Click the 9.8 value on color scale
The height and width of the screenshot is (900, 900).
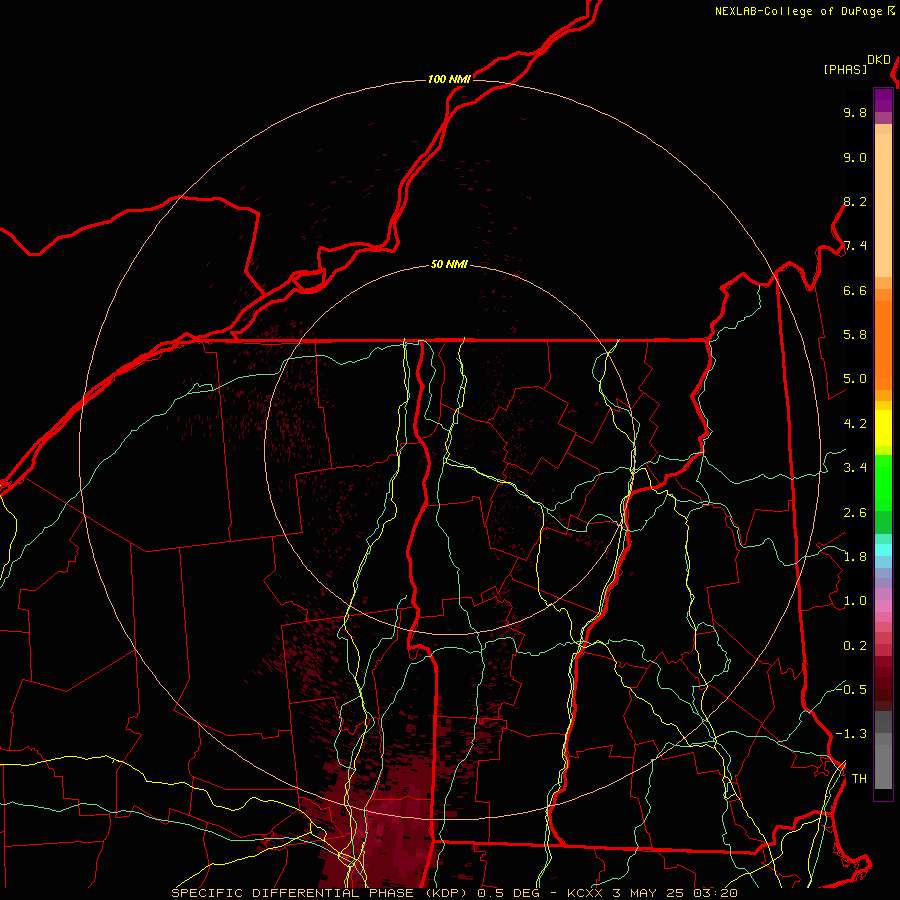tap(855, 112)
